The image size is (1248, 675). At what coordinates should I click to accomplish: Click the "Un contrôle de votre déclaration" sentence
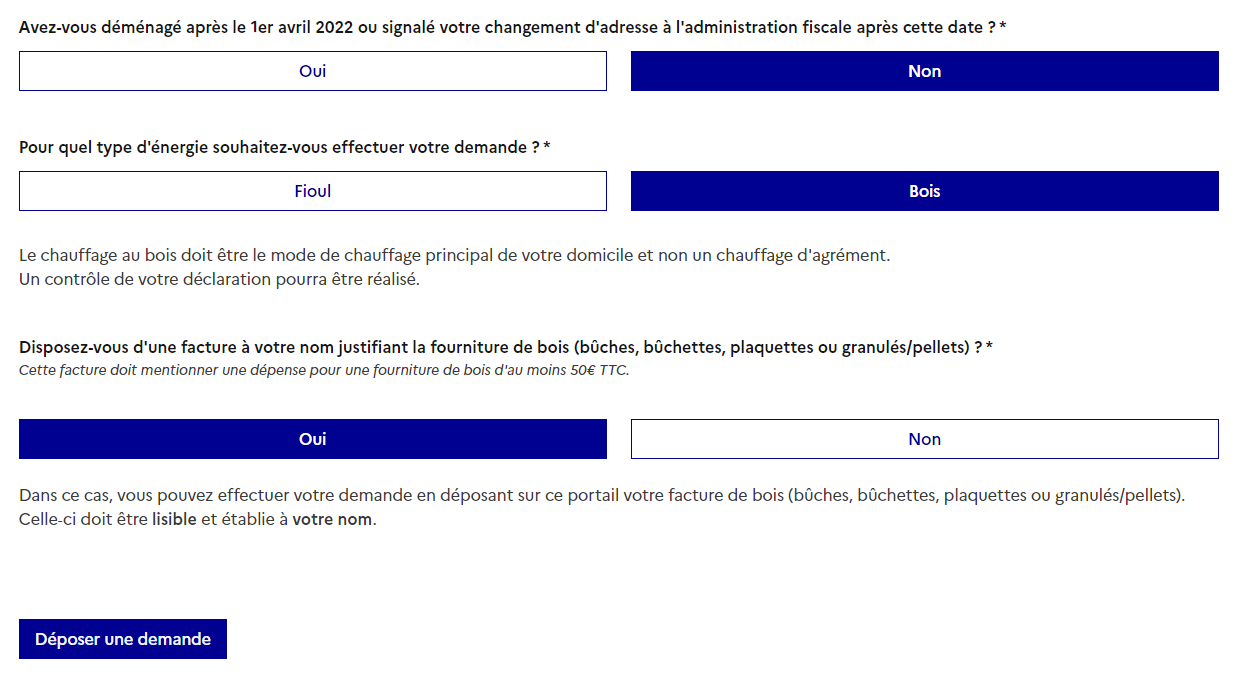pos(219,279)
